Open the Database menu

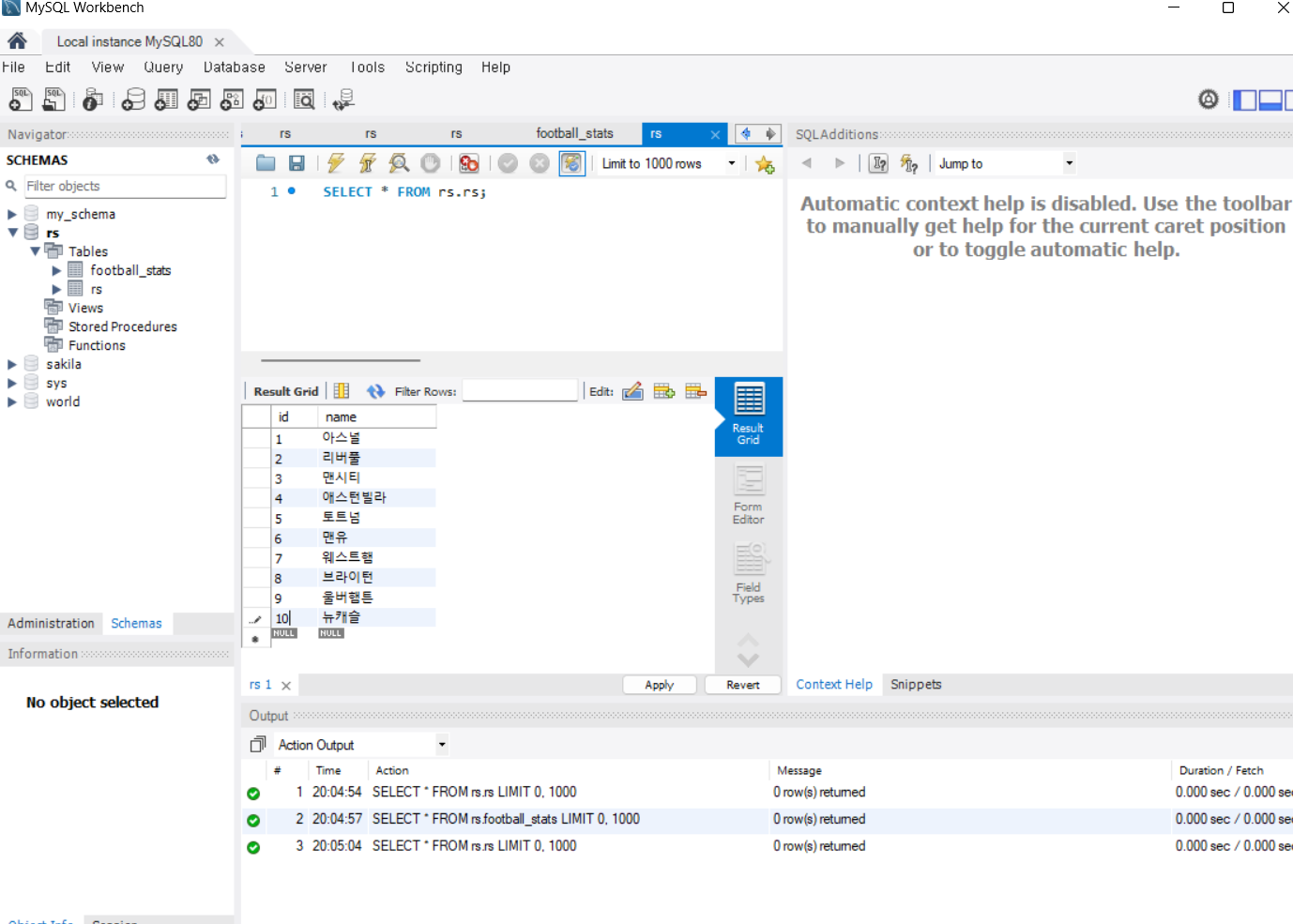pyautogui.click(x=235, y=68)
